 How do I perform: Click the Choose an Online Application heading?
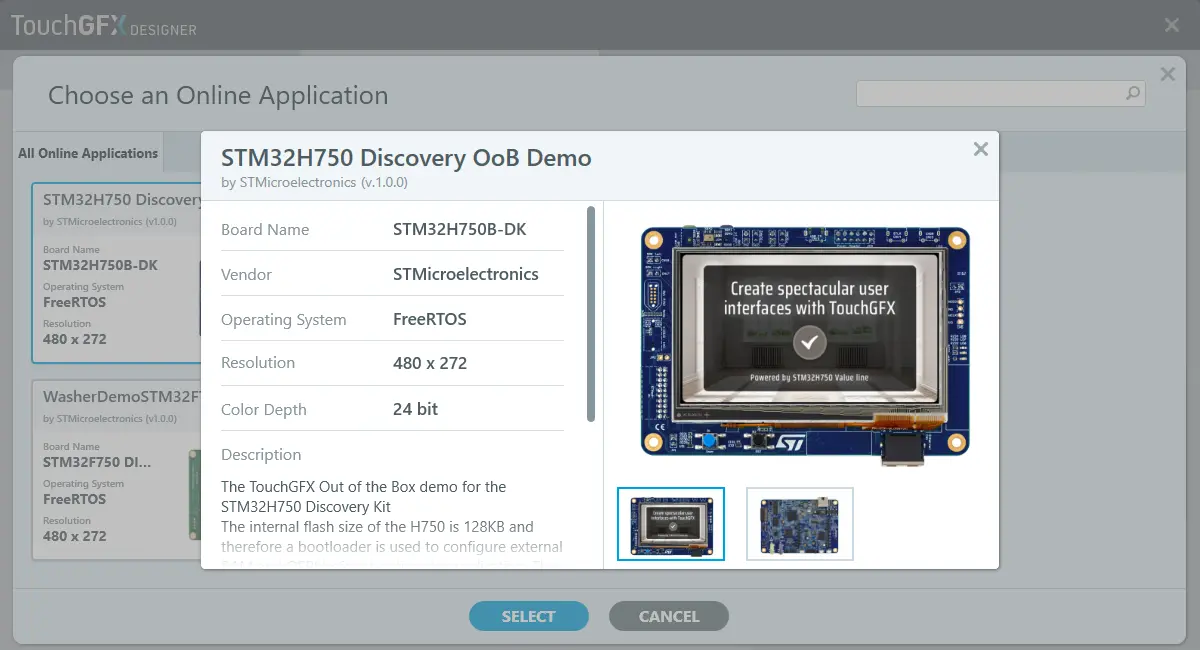pos(218,96)
